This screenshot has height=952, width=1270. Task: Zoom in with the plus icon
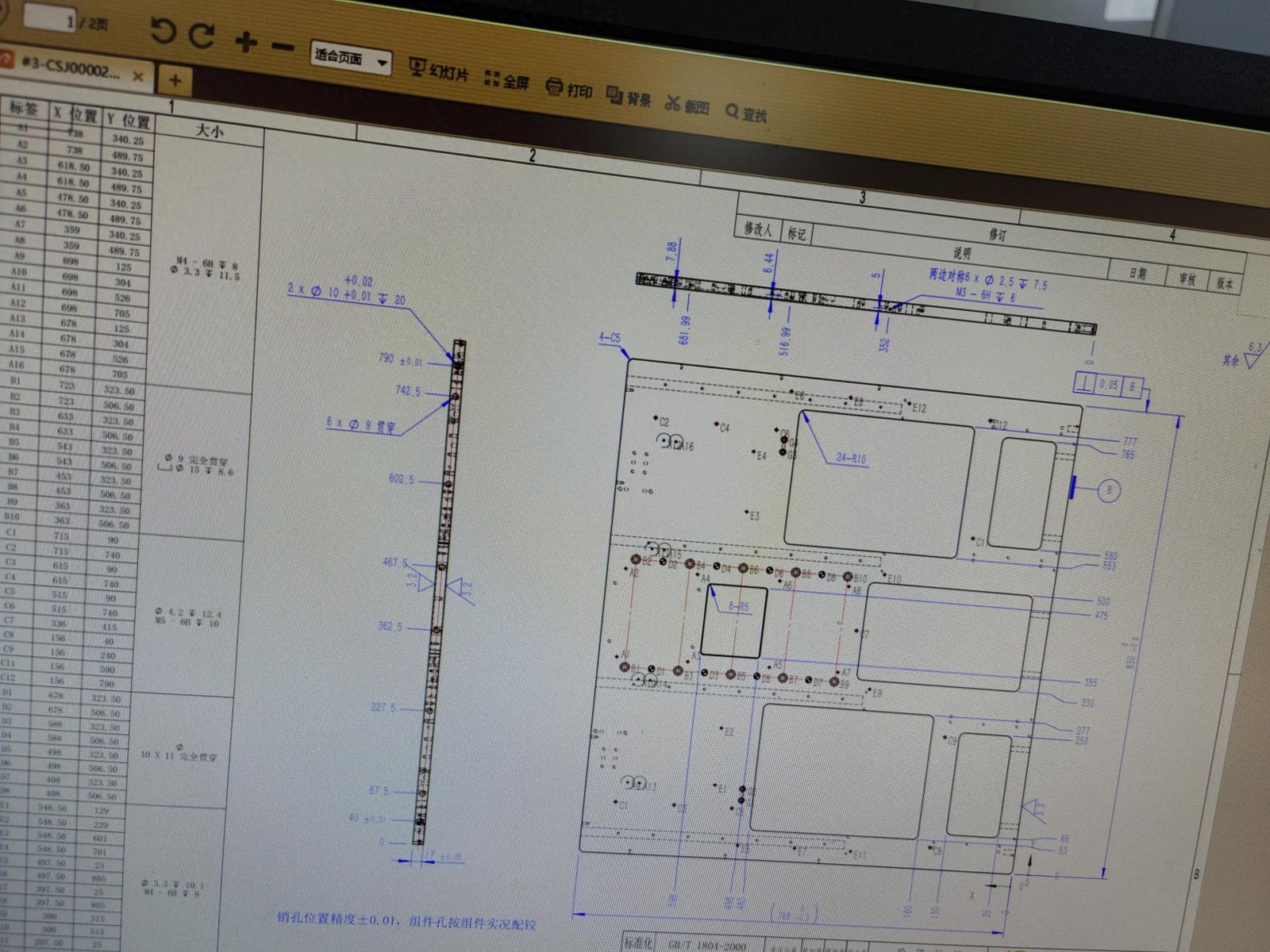(x=246, y=41)
